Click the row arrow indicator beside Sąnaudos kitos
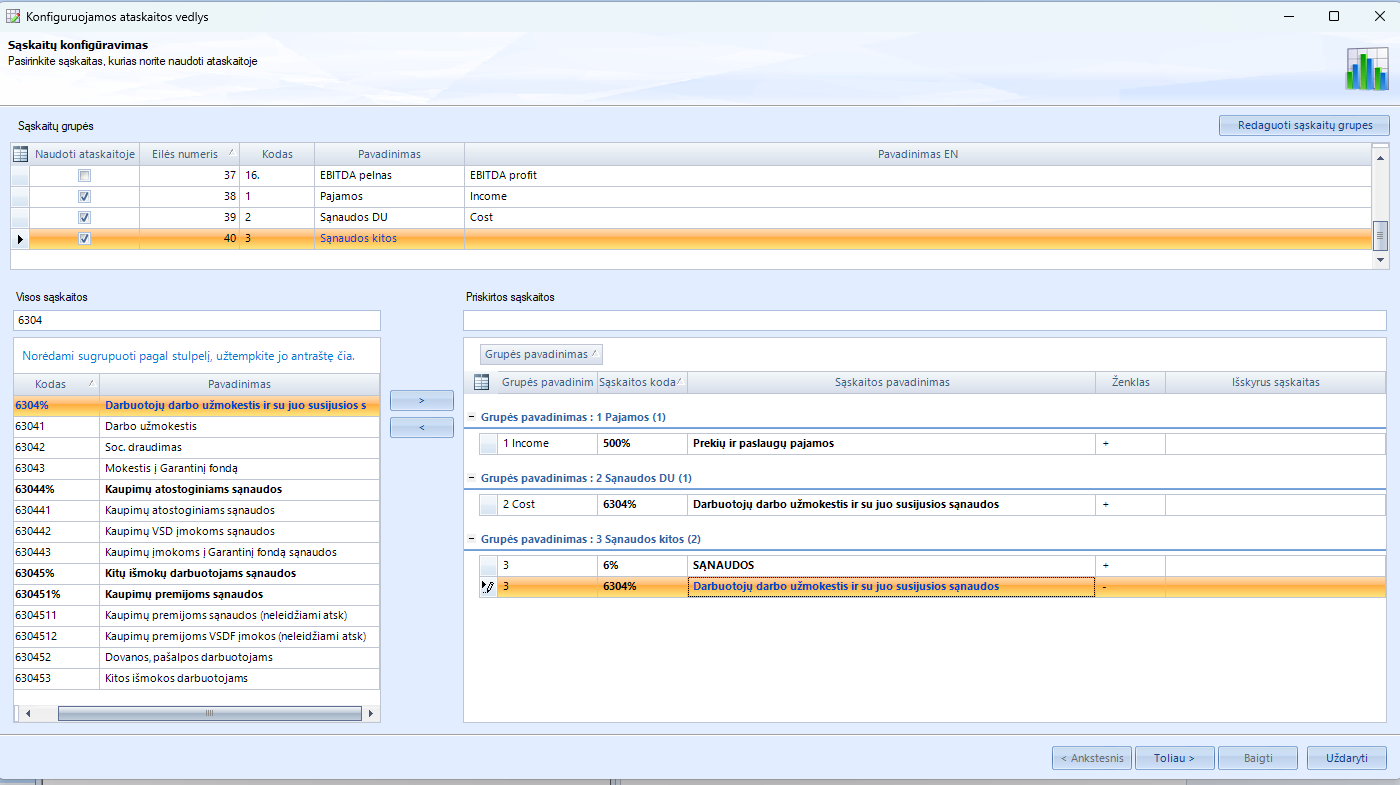Image resolution: width=1400 pixels, height=785 pixels. [x=20, y=239]
